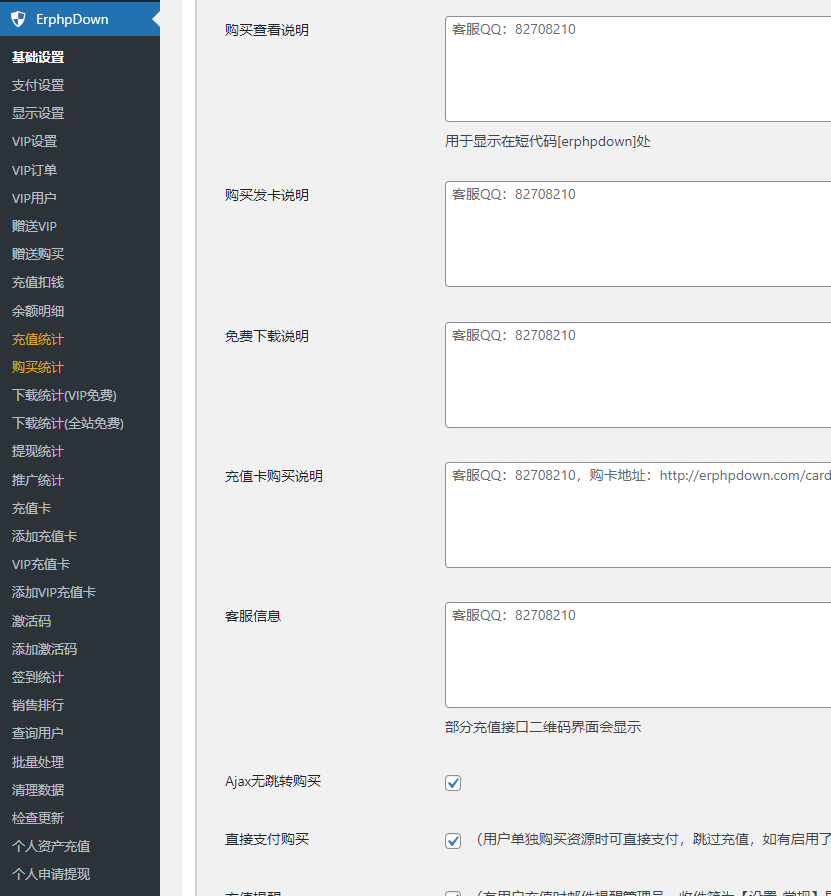Uncheck the 直接支付购买 option

coord(453,840)
